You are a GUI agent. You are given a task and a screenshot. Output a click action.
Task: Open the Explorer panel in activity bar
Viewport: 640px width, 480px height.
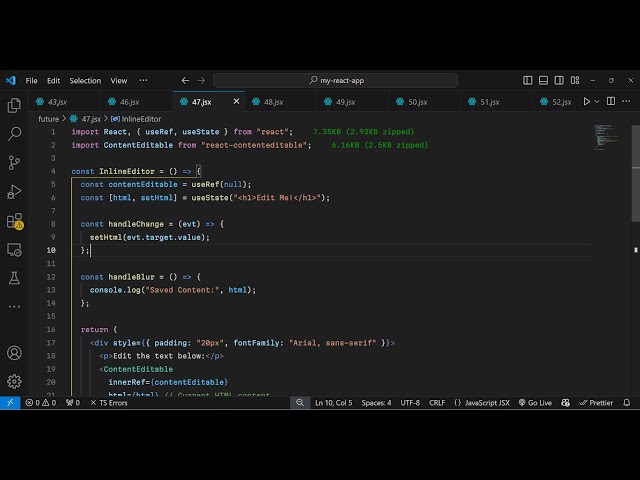[14, 105]
